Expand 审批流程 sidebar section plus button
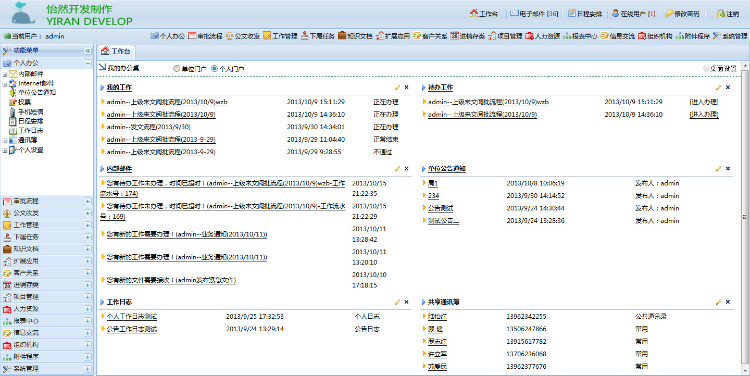The image size is (750, 376). (x=88, y=201)
